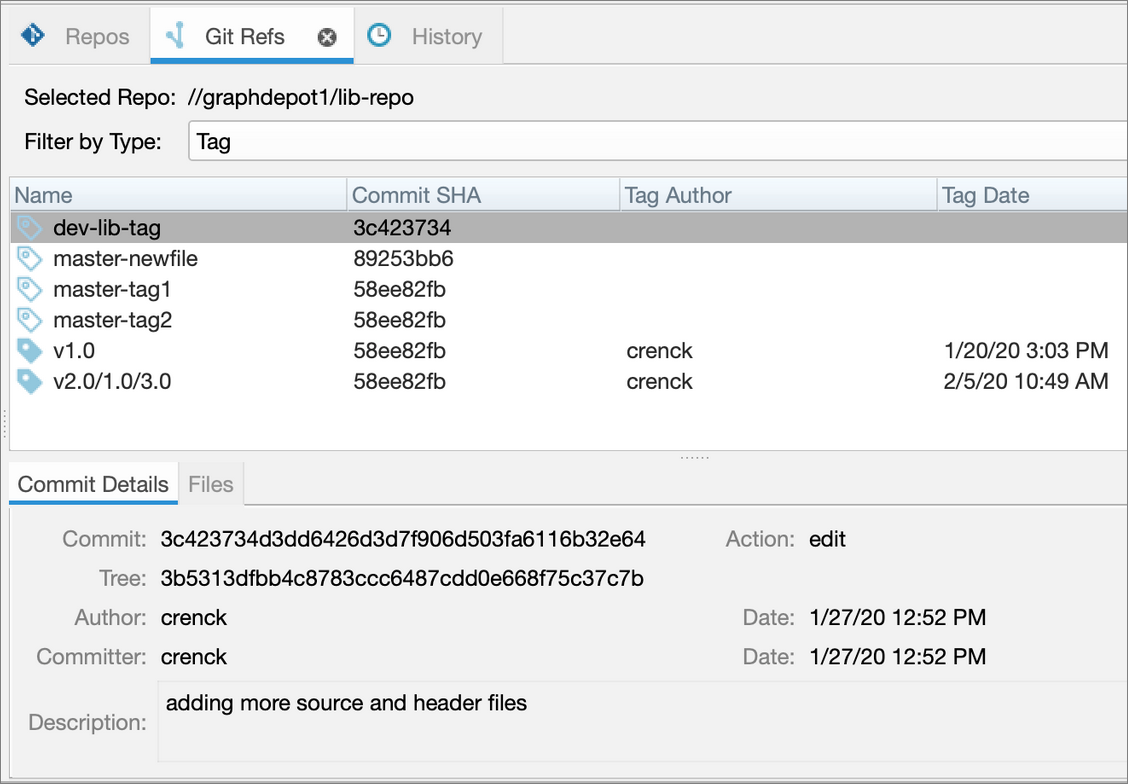
Task: Click the tag icon next to dev-lib-tag
Action: (30, 228)
